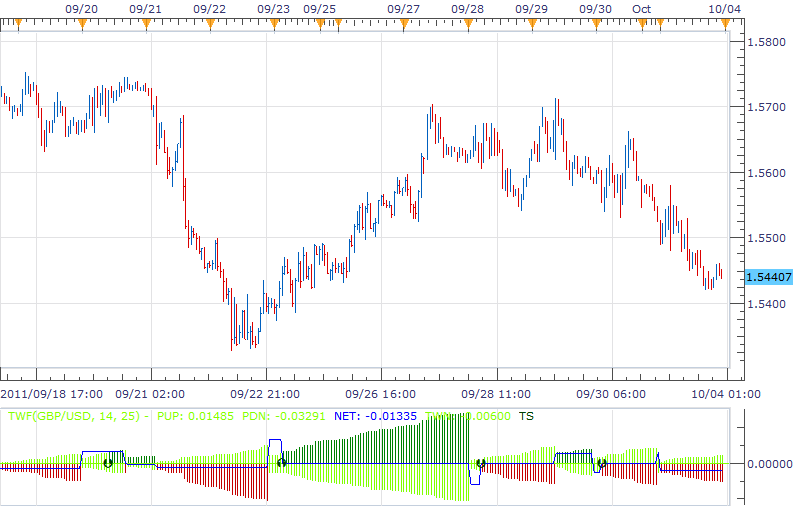This screenshot has height=506, width=801.
Task: Click the orange marker under 09/20
Action: pos(83,23)
